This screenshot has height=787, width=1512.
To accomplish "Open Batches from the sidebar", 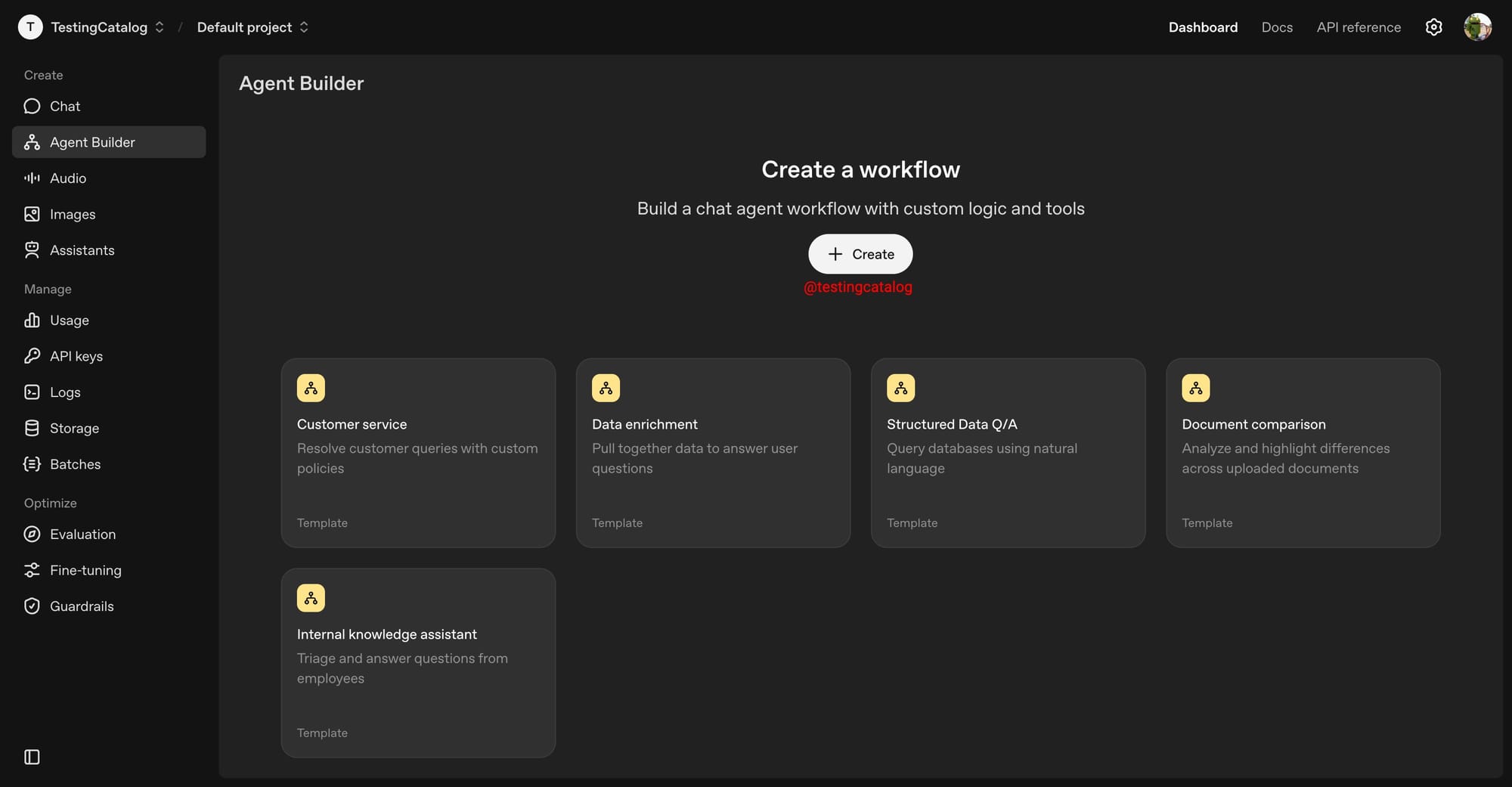I will (75, 463).
